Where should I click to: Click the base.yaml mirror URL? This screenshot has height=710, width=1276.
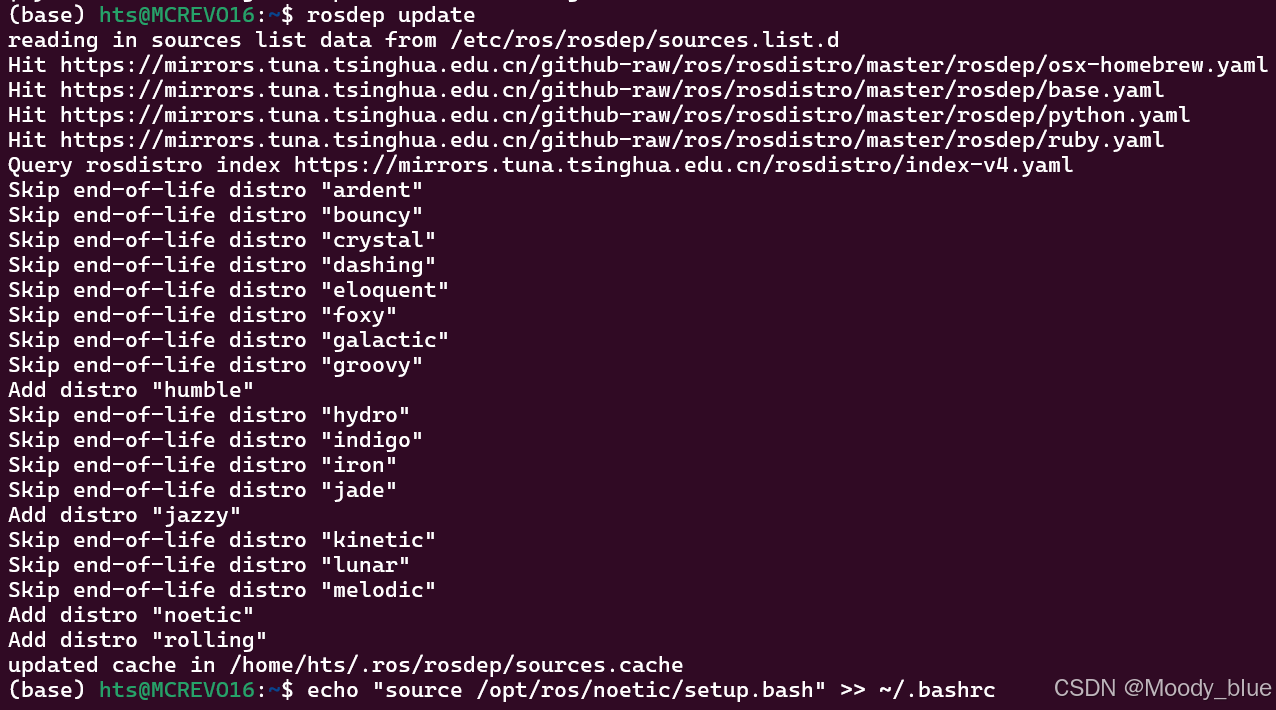click(x=612, y=90)
